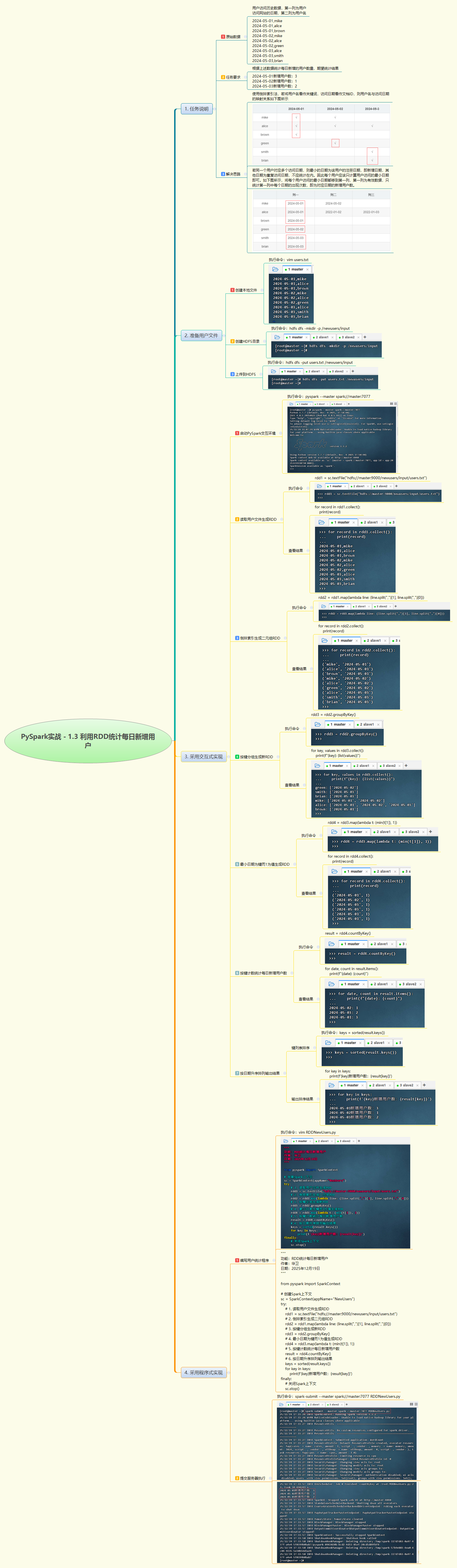This screenshot has height=1568, width=457.
Task: Collapse the 读取用户文件生成RDD node
Action: (281, 519)
